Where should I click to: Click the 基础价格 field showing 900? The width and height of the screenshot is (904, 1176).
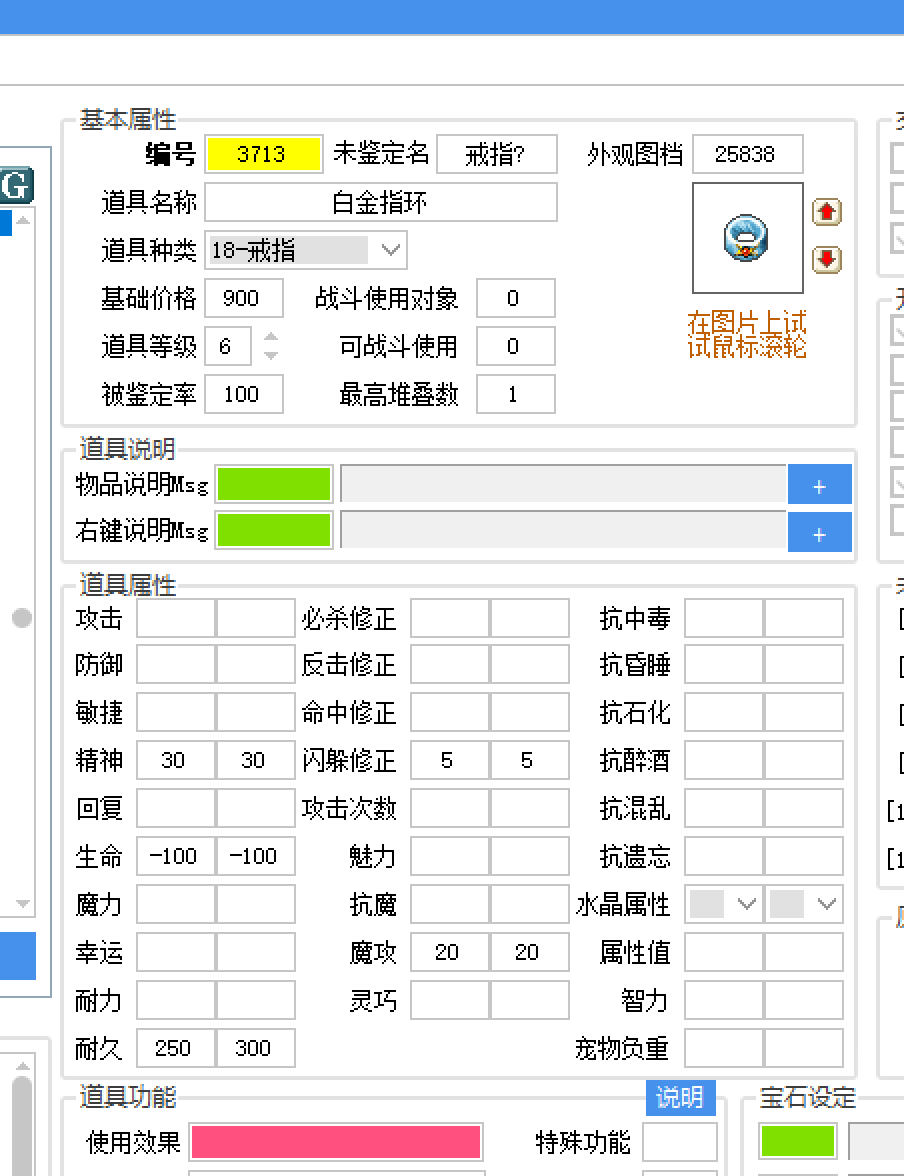click(x=243, y=298)
